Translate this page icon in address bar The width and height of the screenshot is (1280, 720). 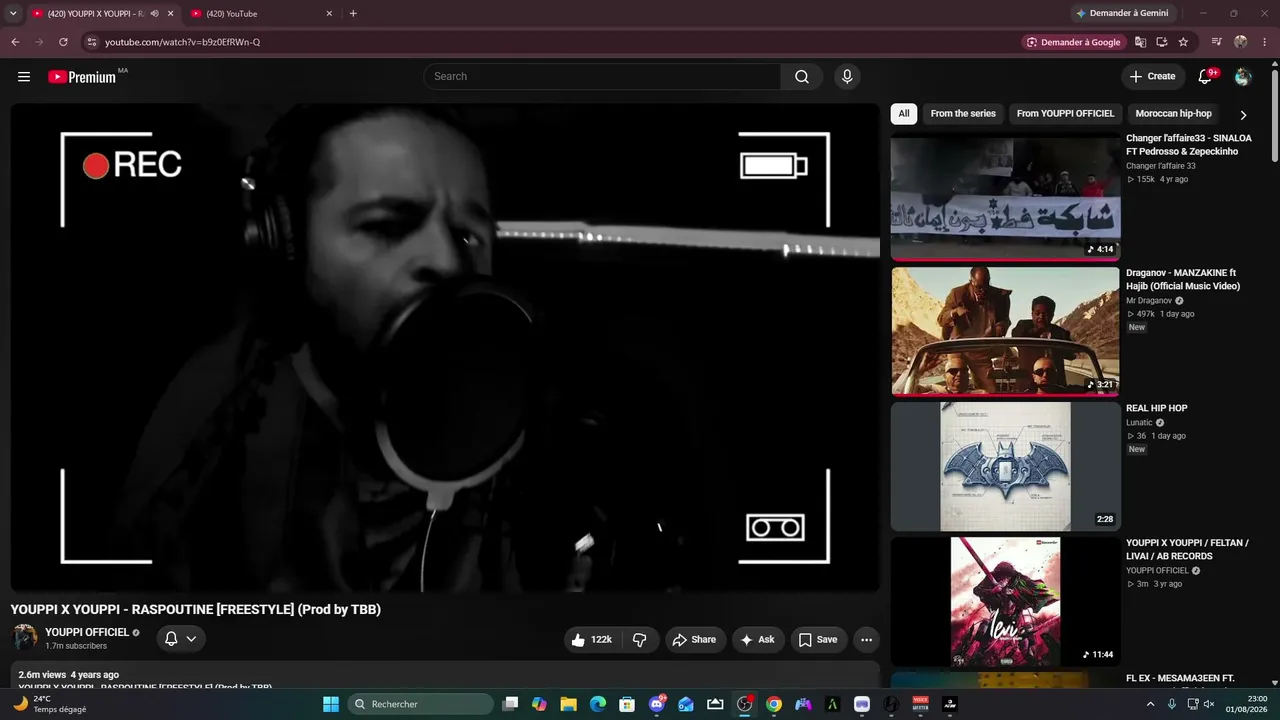coord(1140,42)
